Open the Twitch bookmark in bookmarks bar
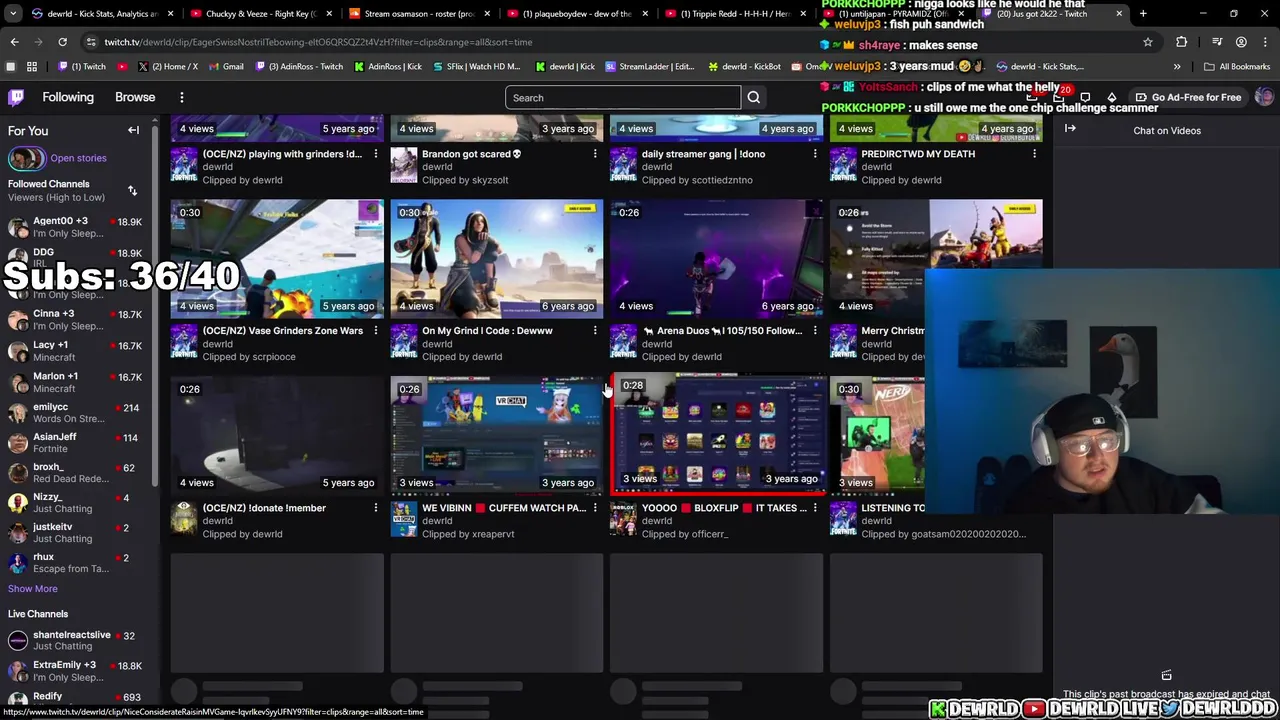Image resolution: width=1280 pixels, height=720 pixels. click(x=82, y=67)
